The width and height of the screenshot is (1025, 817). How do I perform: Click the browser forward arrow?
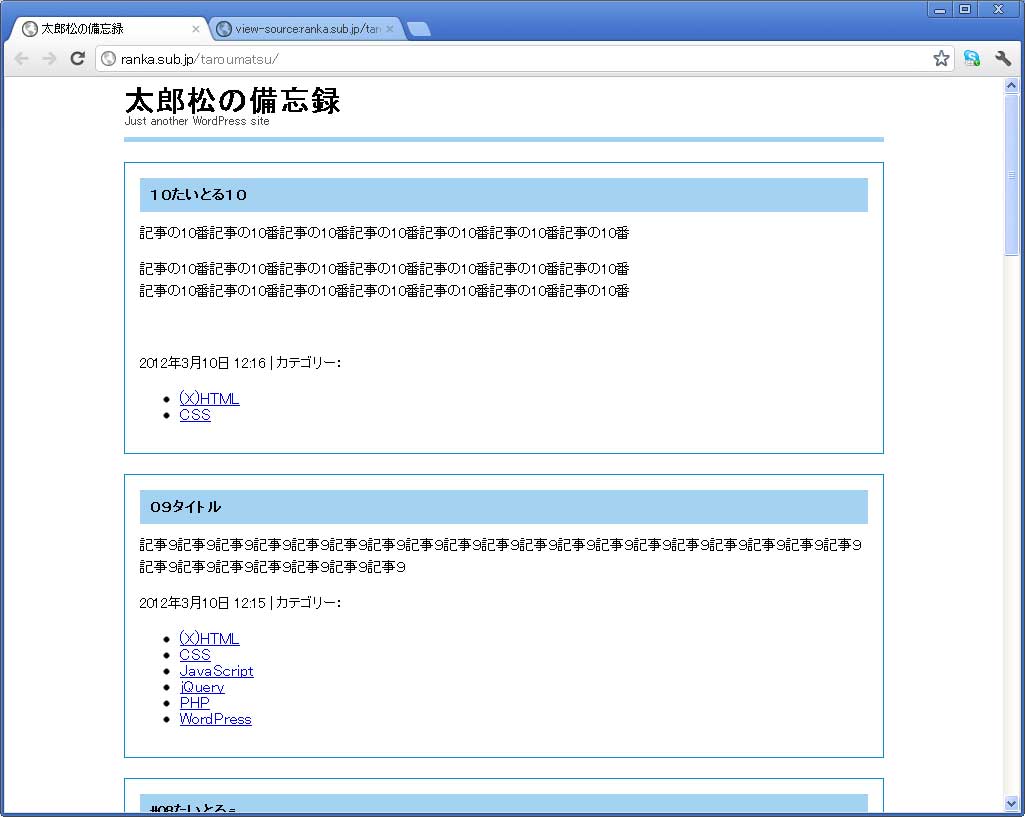coord(49,59)
